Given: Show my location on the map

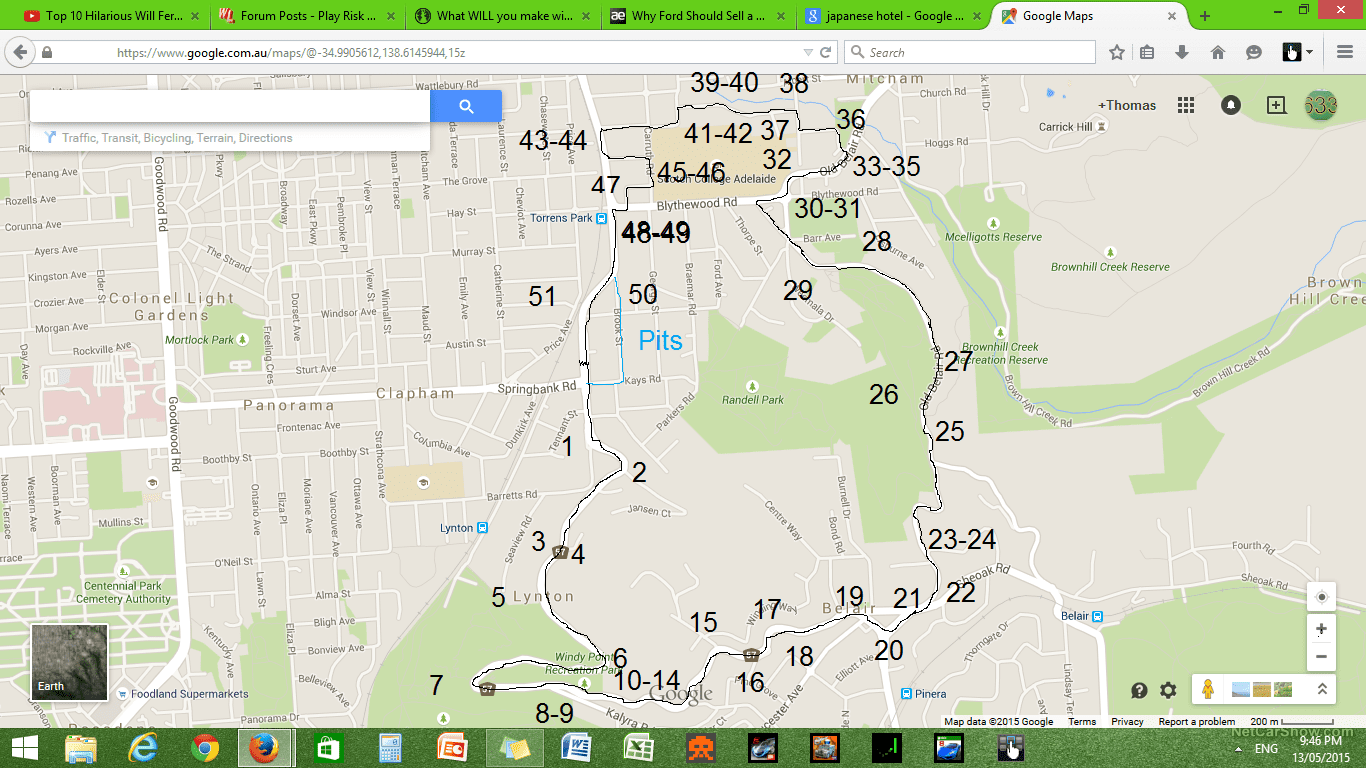Looking at the screenshot, I should click(1321, 597).
